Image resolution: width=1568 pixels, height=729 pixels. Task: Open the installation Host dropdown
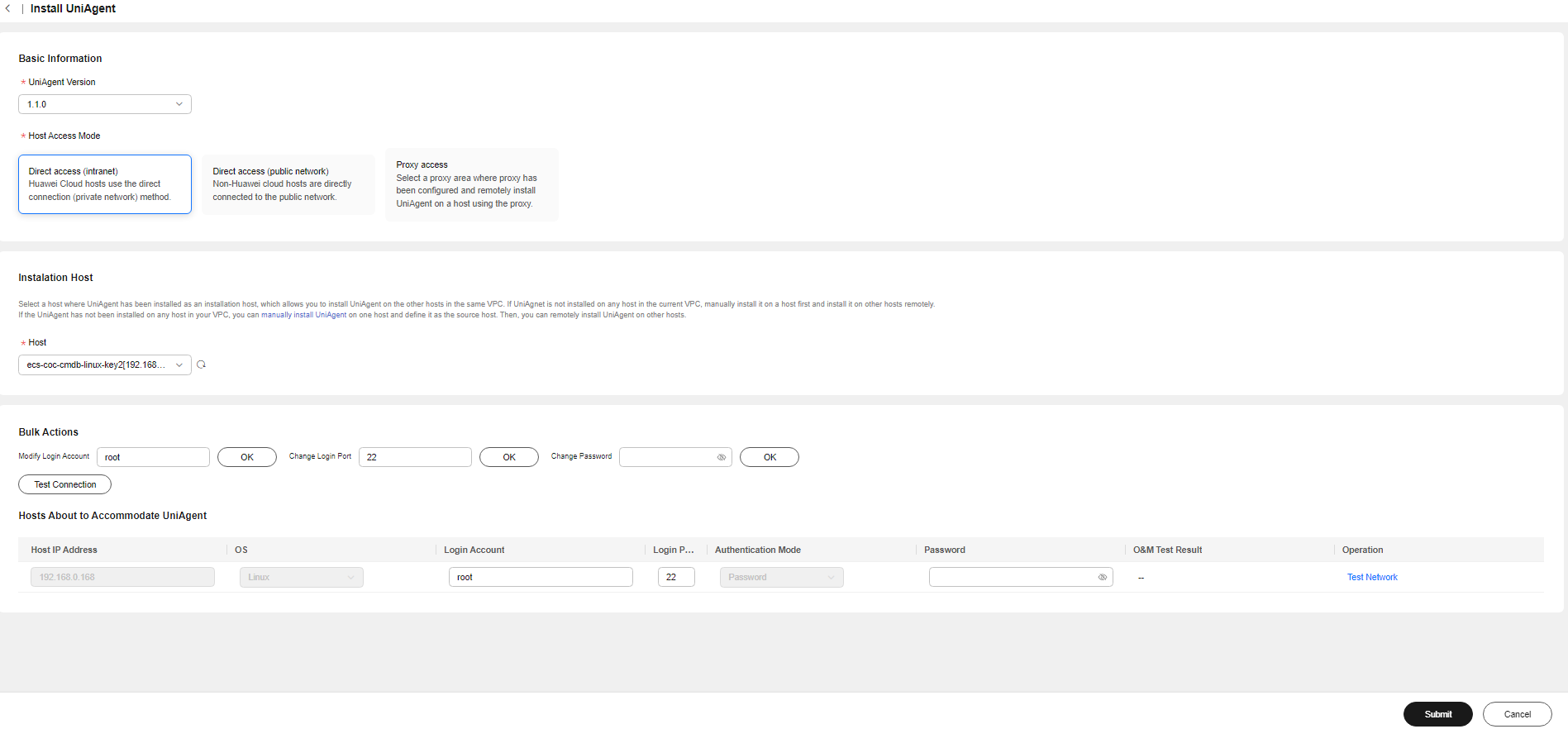click(105, 364)
